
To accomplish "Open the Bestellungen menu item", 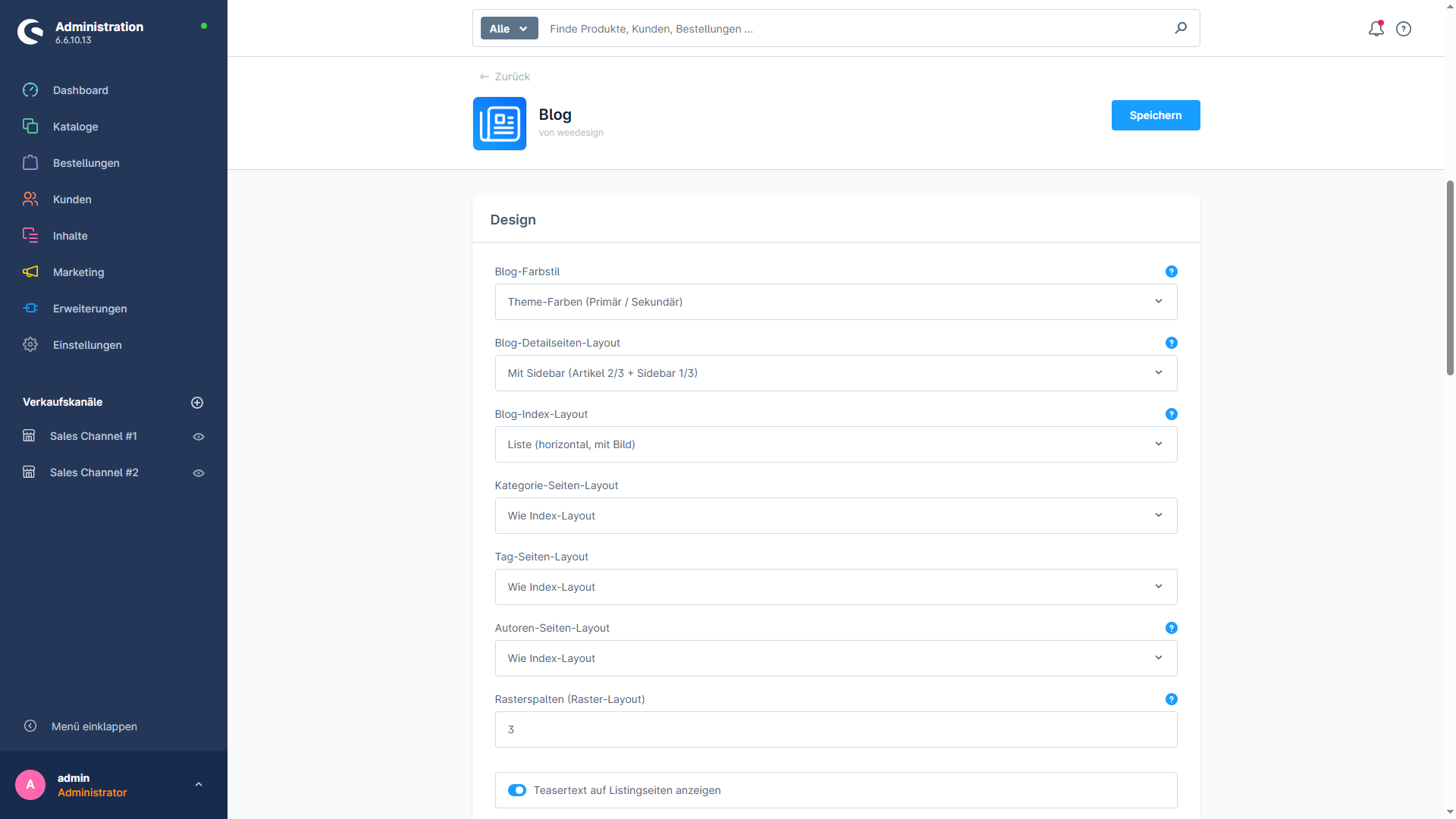I will [114, 163].
